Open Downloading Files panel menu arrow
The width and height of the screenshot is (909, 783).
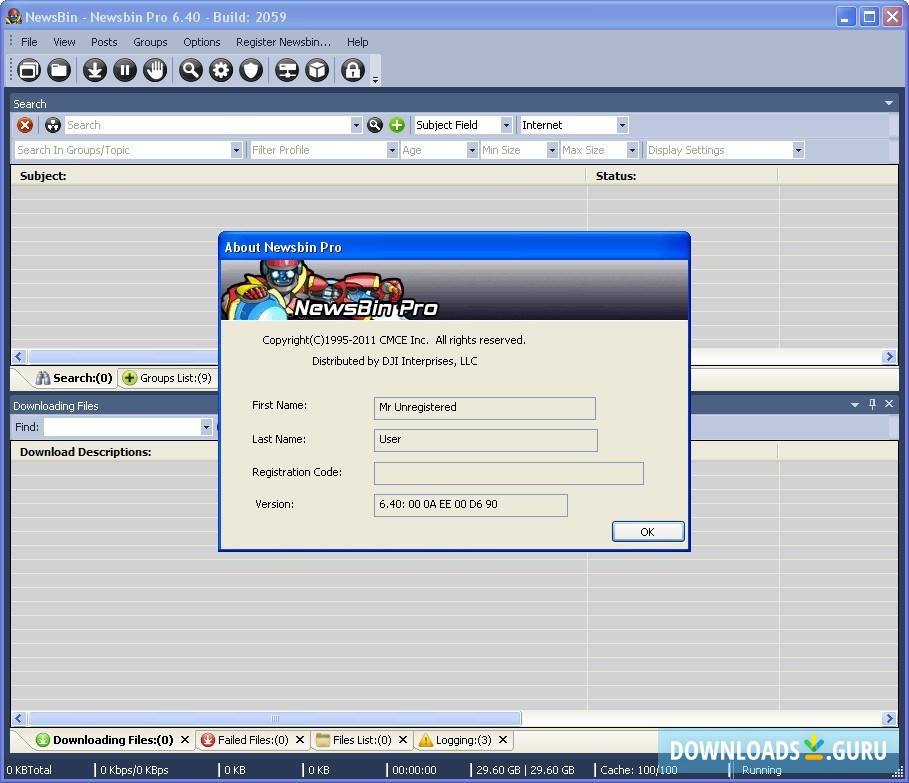tap(855, 405)
